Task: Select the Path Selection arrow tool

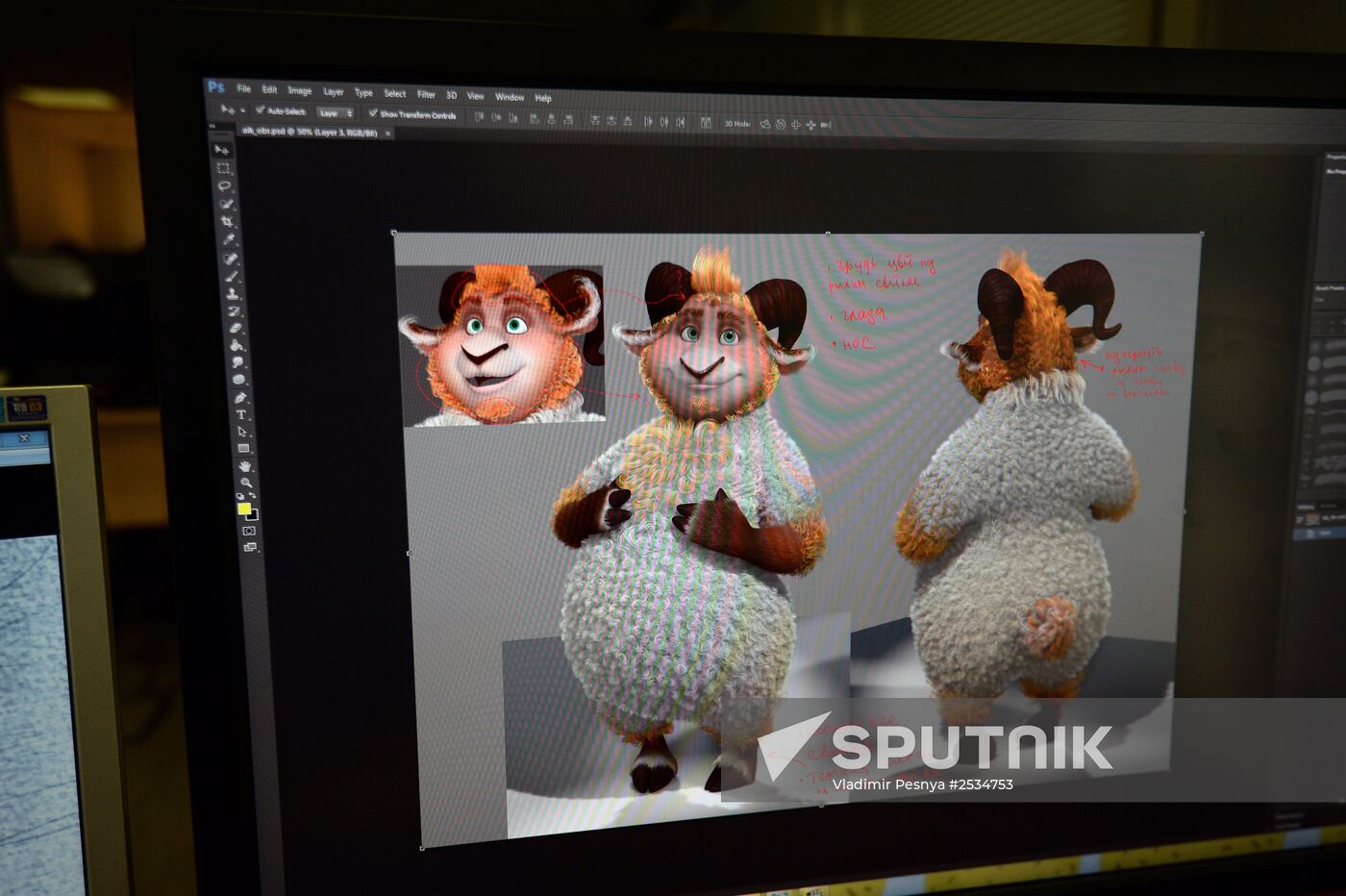Action: click(242, 431)
